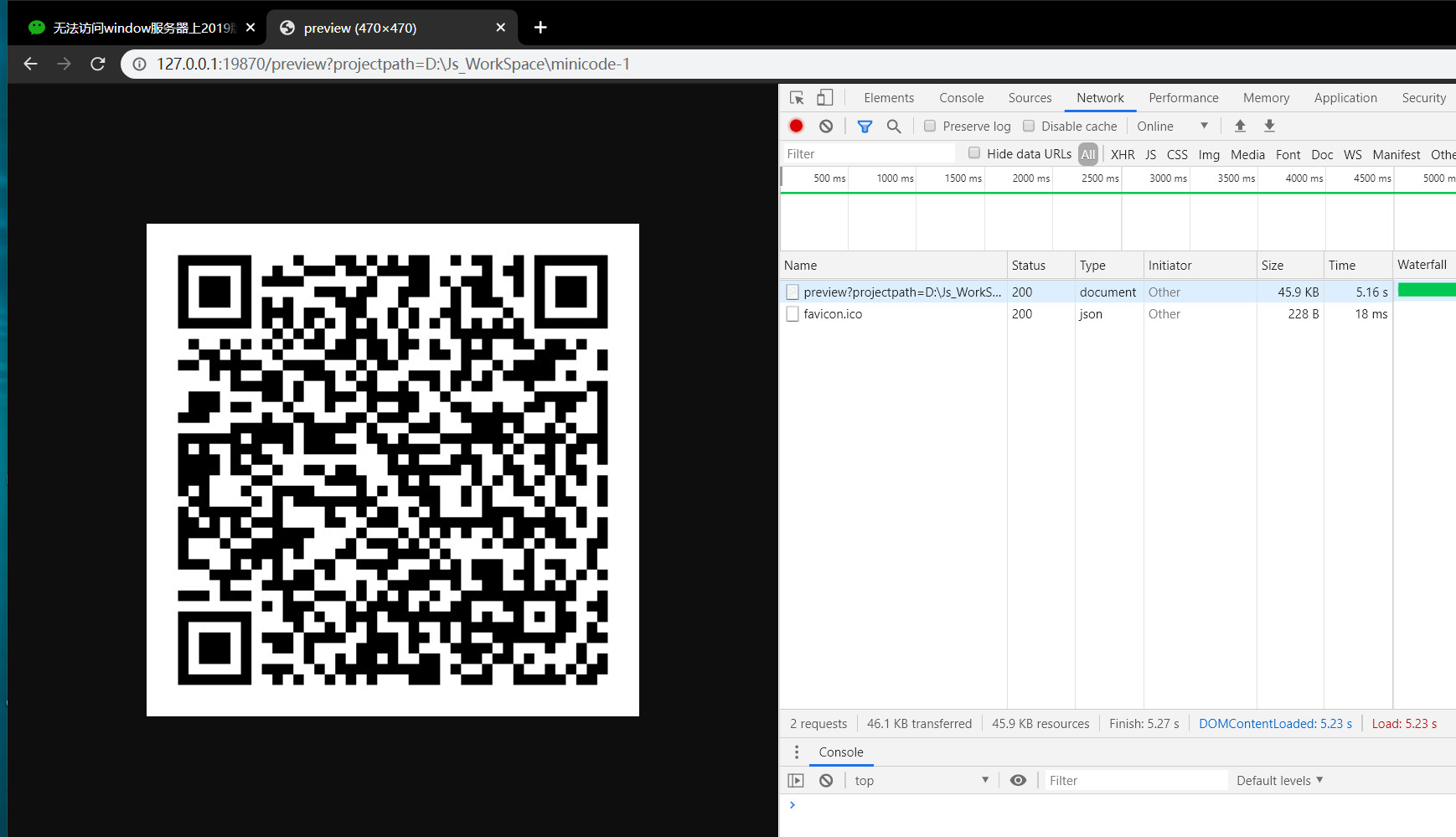Go forward with the browser forward arrow

click(x=64, y=64)
